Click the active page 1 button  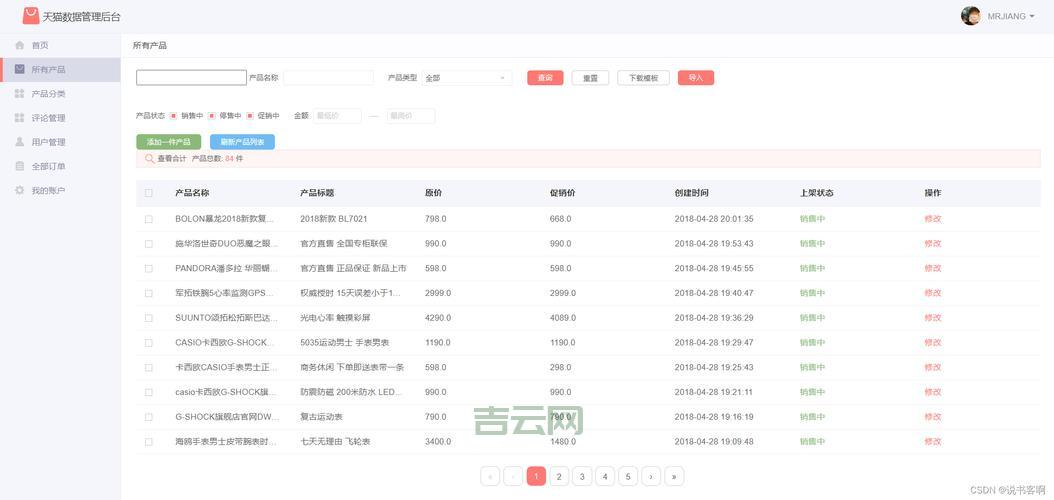coord(536,476)
